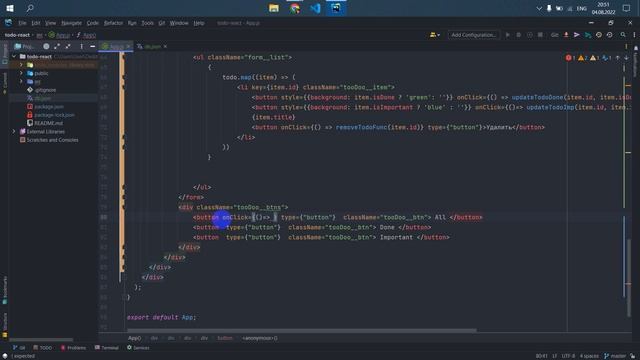The image size is (640, 360).
Task: Click the ENG language indicator
Action: pyautogui.click(x=582, y=8)
